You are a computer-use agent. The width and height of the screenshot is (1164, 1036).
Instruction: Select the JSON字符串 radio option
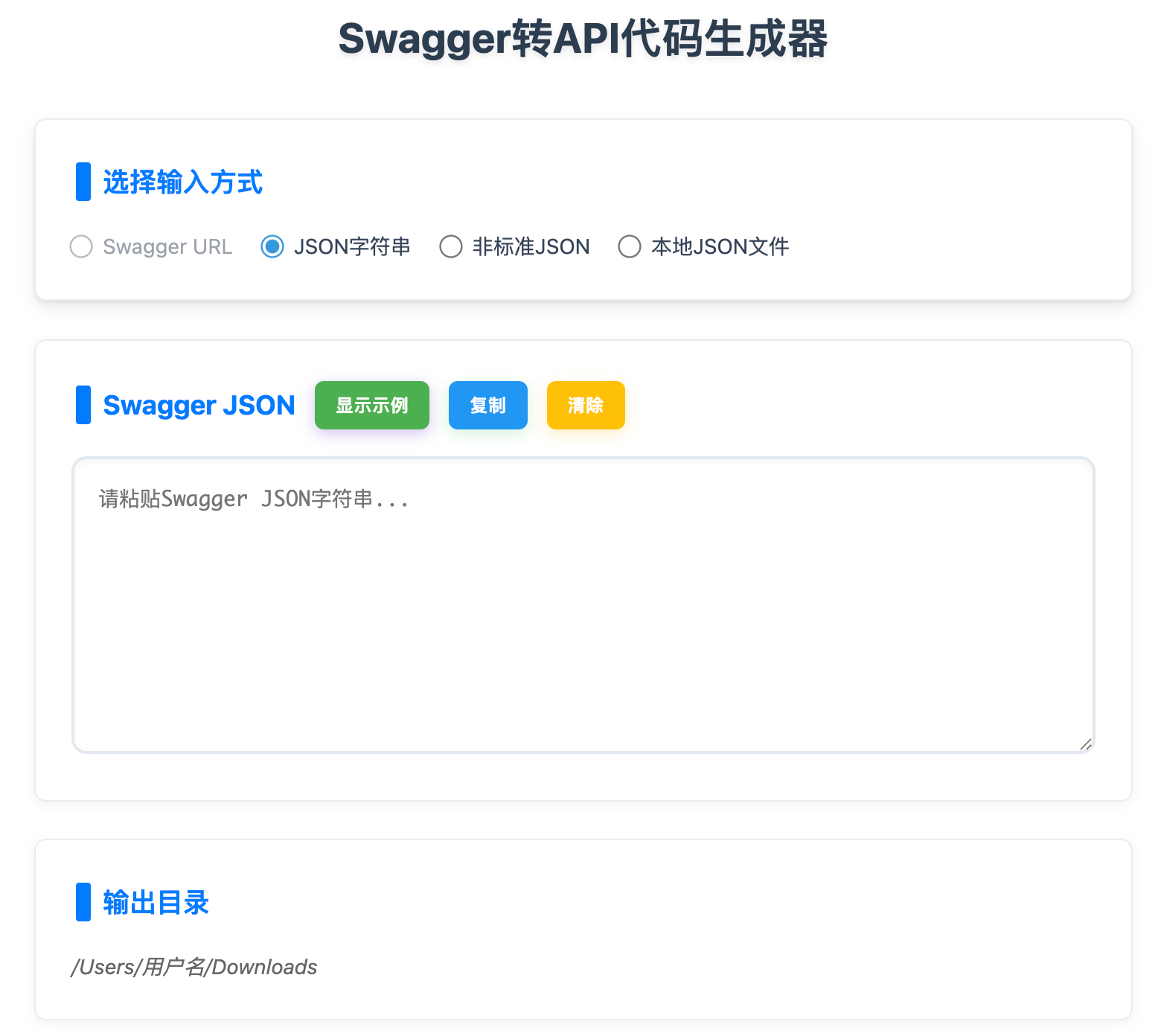[272, 246]
